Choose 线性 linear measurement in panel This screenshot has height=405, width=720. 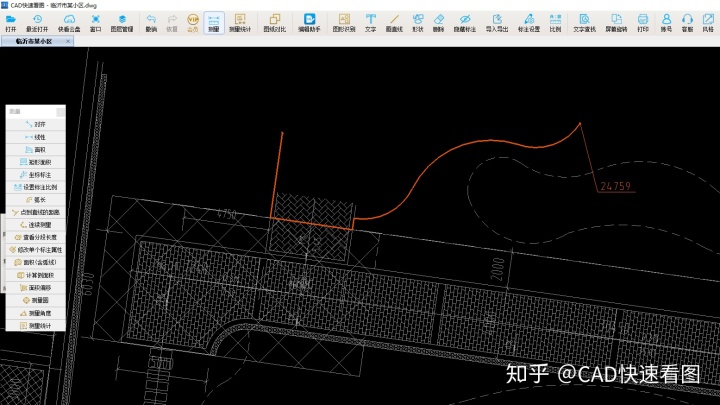coord(36,137)
